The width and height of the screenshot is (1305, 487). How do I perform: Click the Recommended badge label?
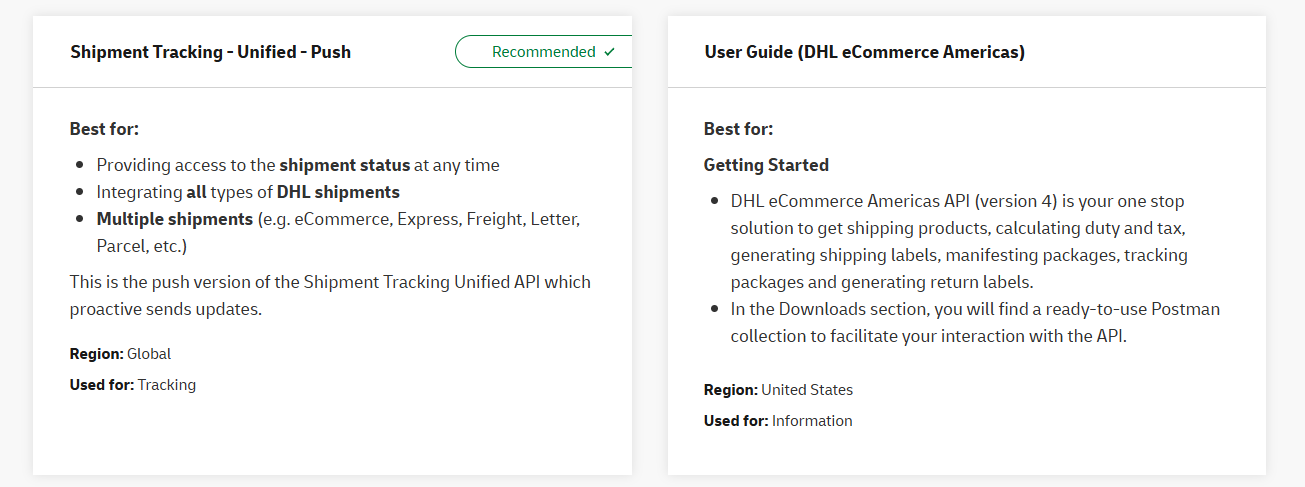(x=543, y=52)
